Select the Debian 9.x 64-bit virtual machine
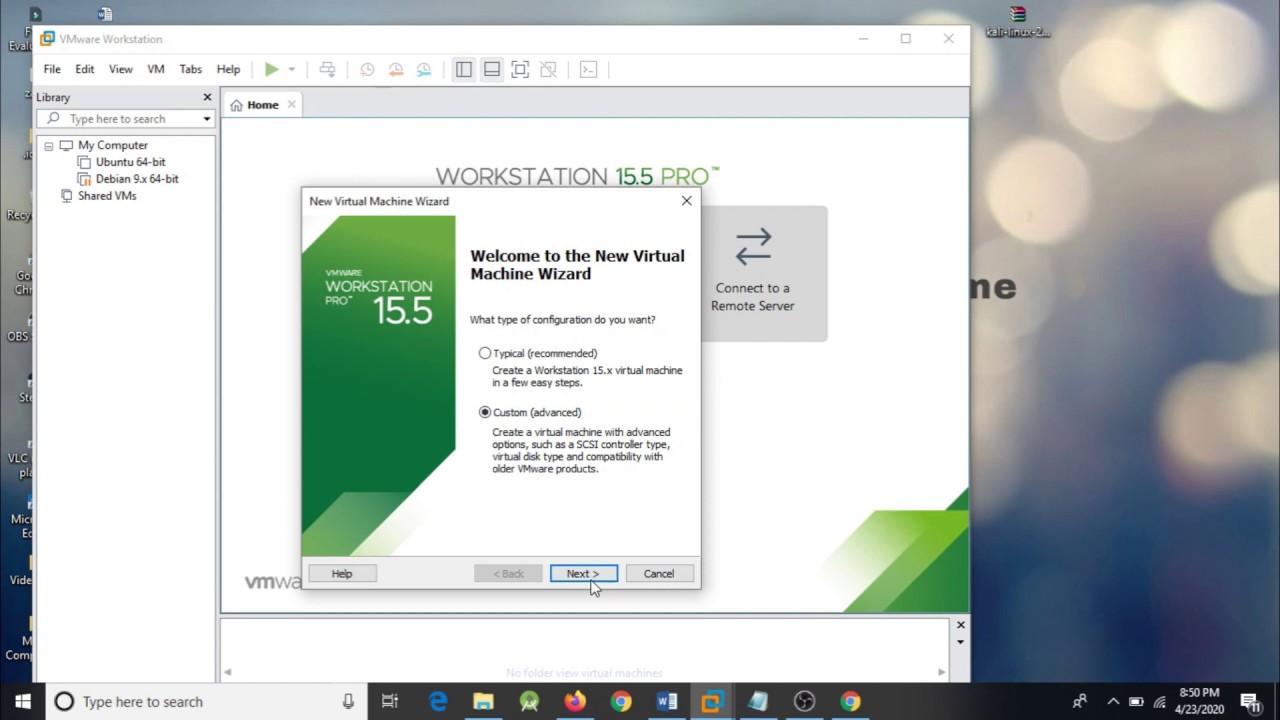Image resolution: width=1280 pixels, height=720 pixels. click(137, 179)
